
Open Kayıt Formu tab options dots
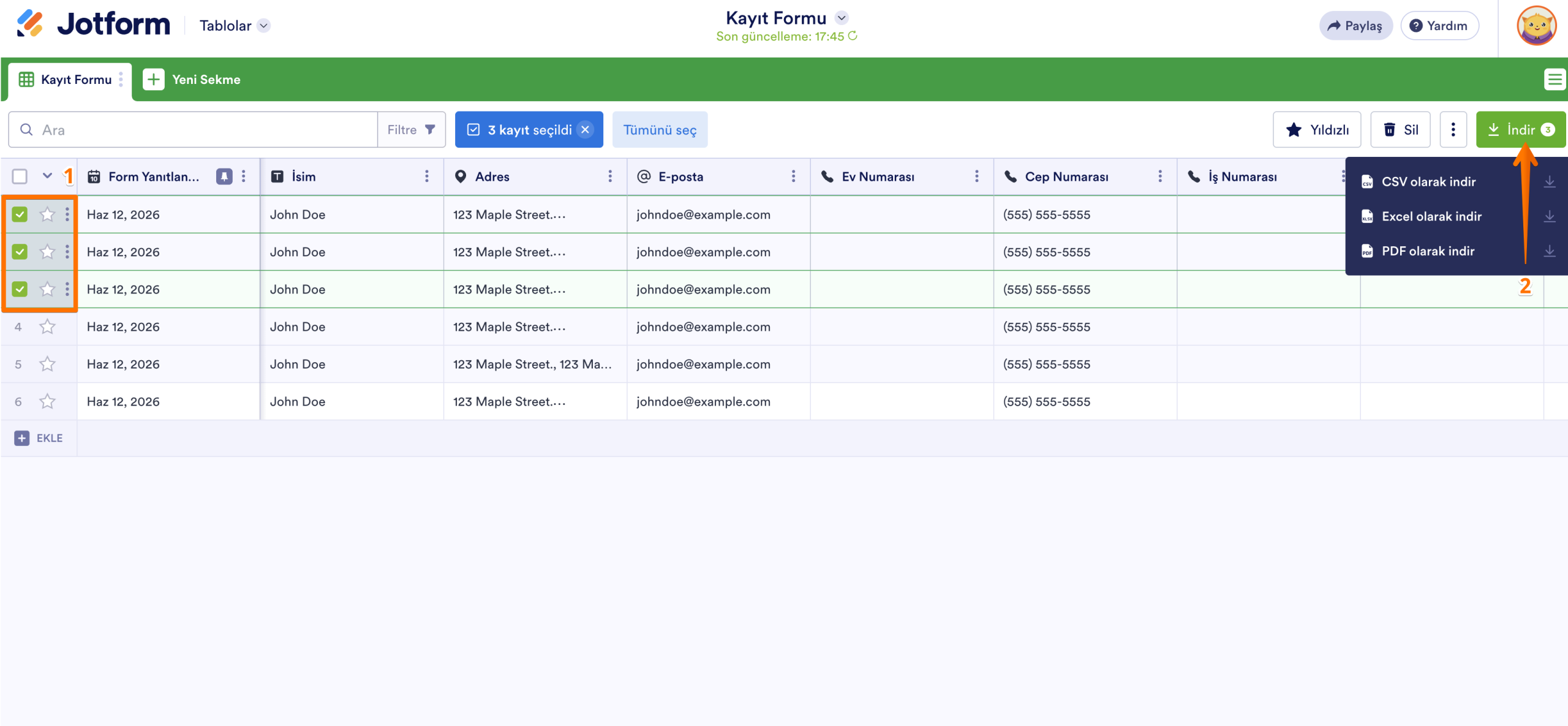tap(121, 80)
